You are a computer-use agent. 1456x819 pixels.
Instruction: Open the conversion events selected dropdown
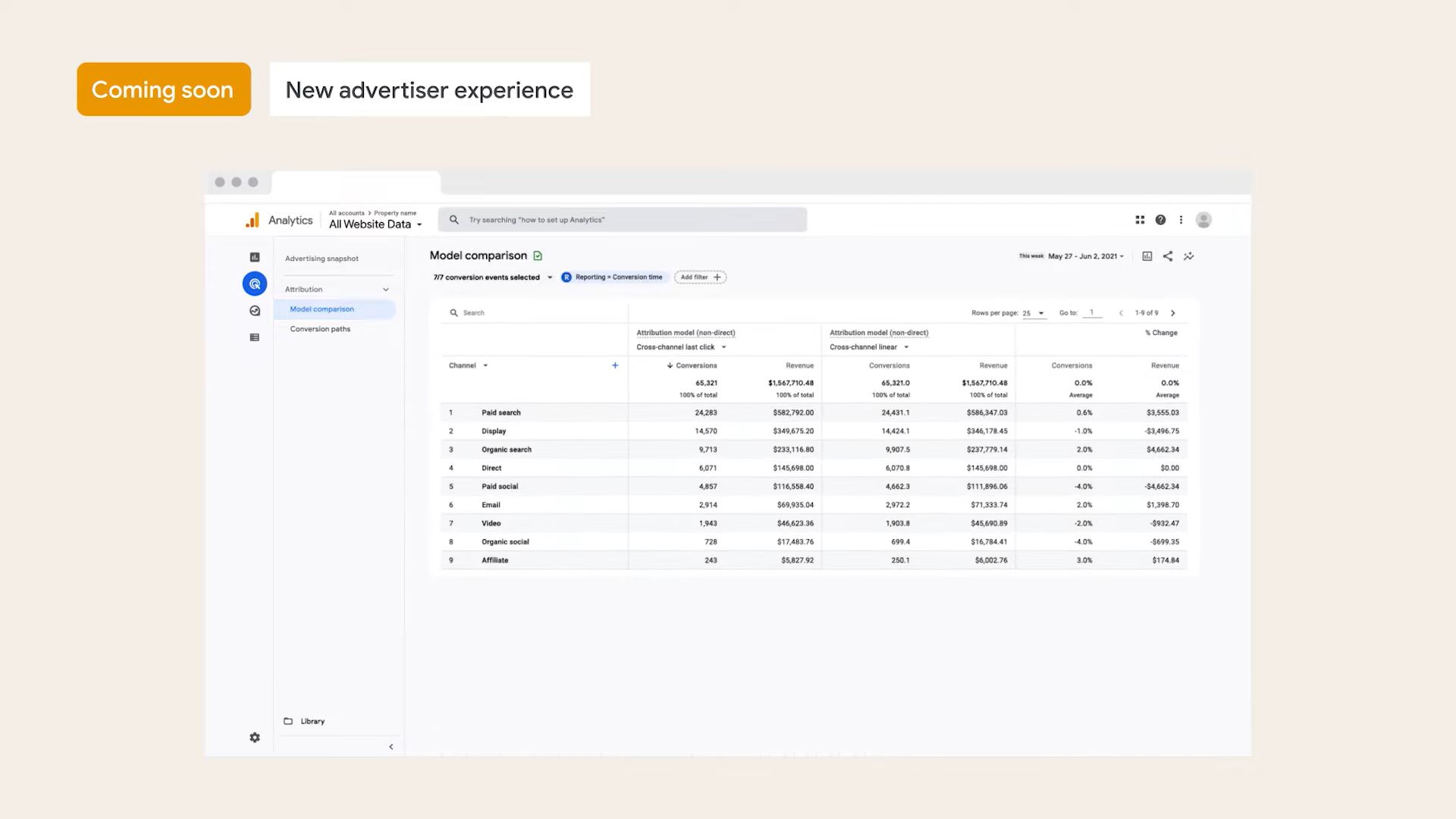pos(493,278)
